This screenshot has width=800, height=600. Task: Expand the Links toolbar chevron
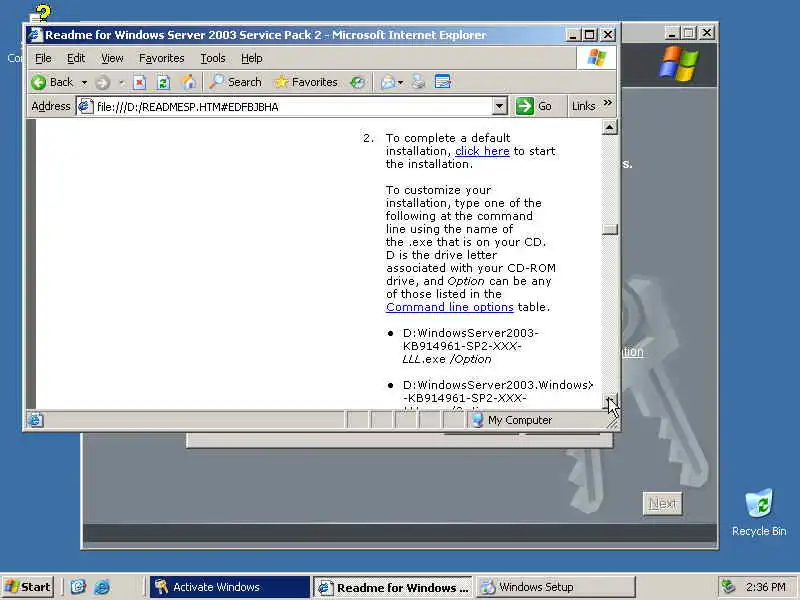pos(608,103)
